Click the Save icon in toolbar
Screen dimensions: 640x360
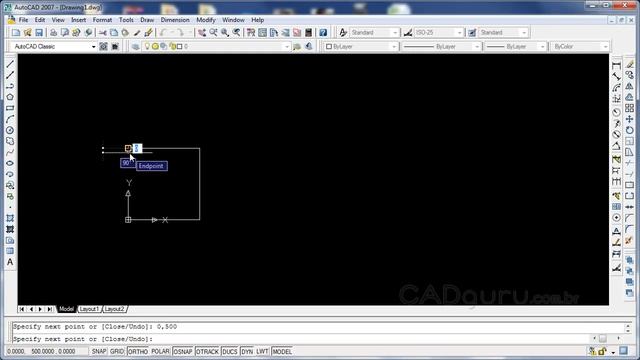point(39,33)
